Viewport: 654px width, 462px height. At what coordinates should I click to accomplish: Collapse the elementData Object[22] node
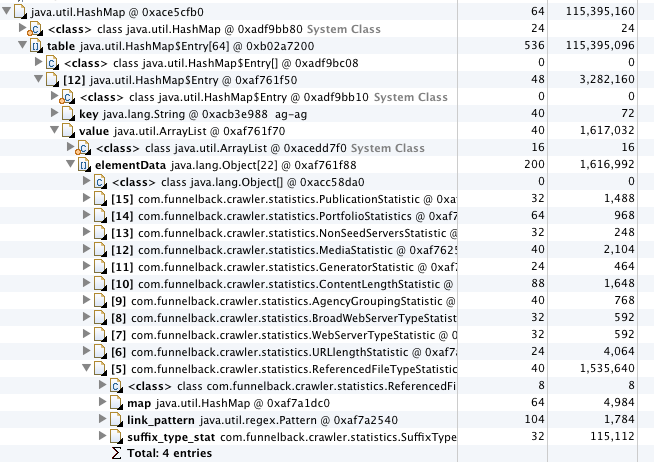(x=71, y=164)
